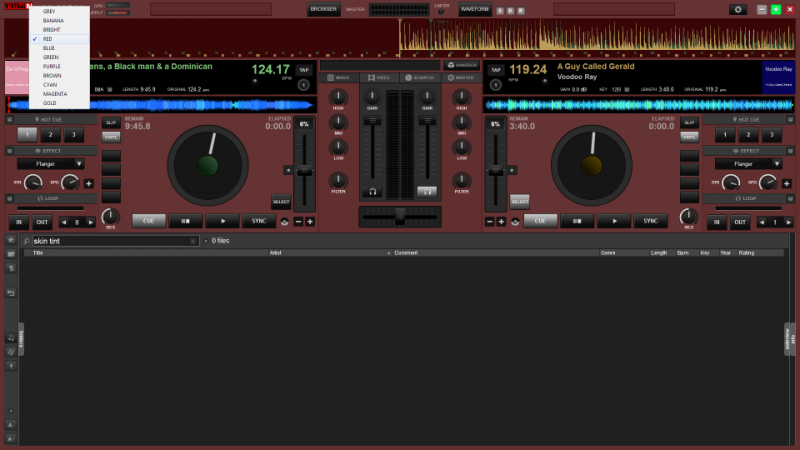Click the right deck headphone cue icon

[427, 191]
